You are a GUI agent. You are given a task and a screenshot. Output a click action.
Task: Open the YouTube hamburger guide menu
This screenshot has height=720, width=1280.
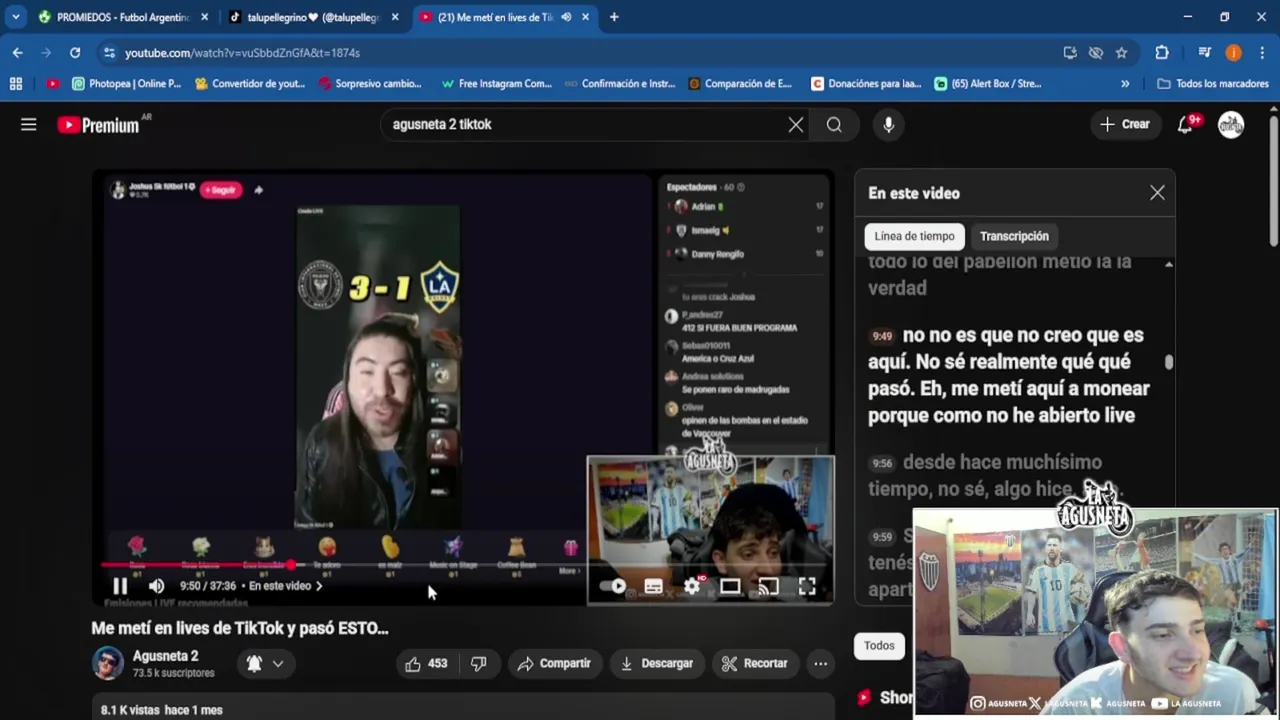click(x=28, y=124)
